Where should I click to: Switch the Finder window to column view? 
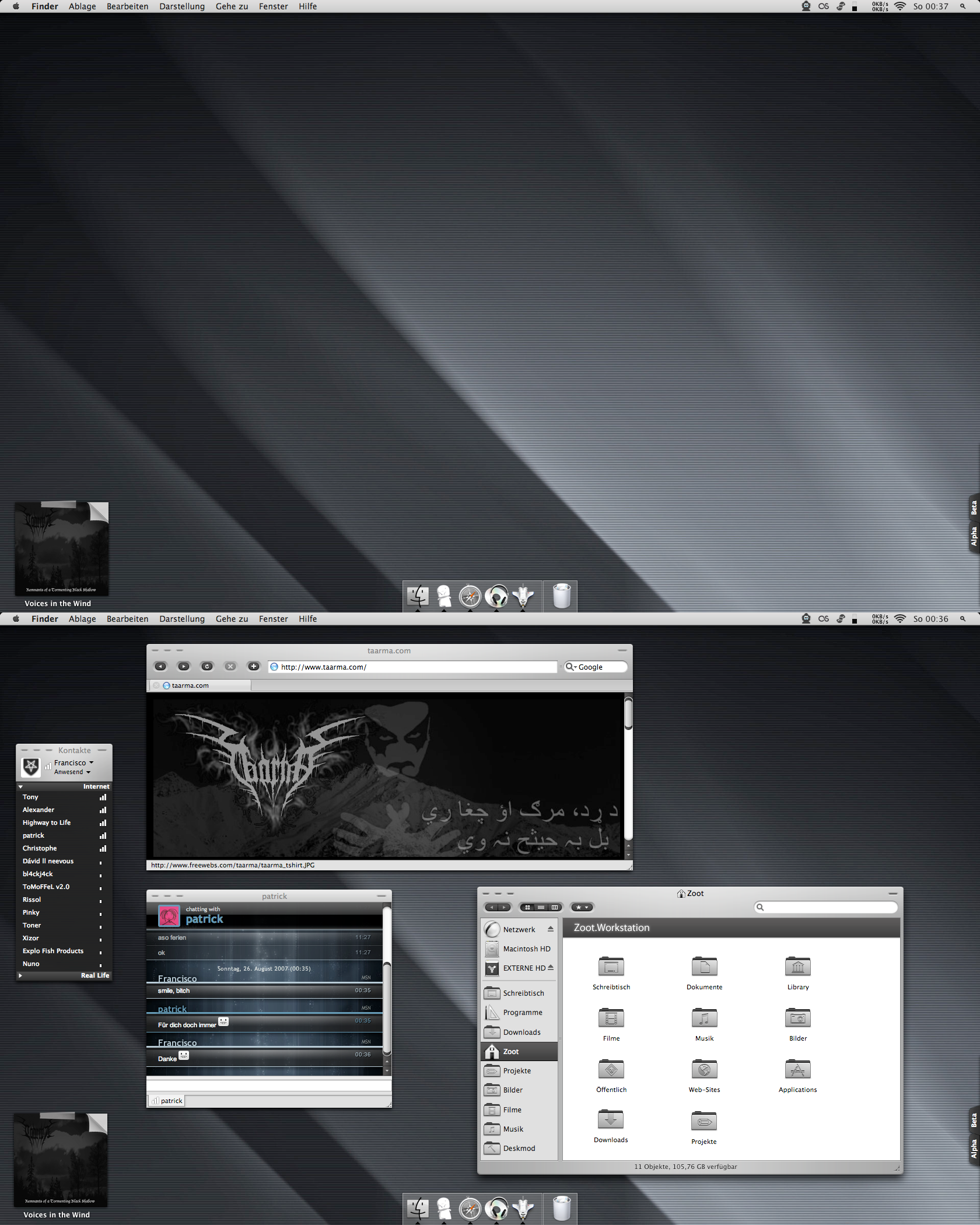point(554,907)
